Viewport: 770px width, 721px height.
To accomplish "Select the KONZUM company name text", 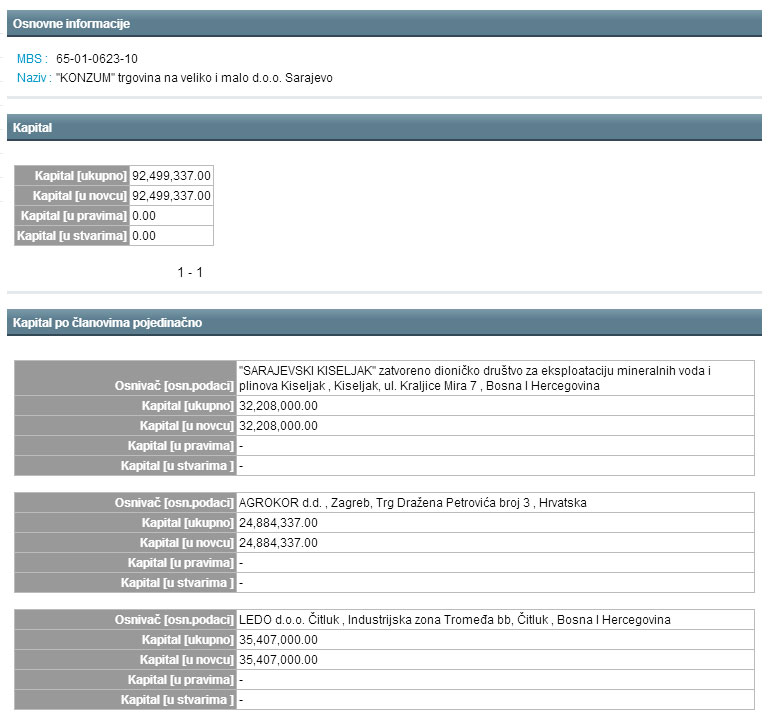I will pos(194,77).
